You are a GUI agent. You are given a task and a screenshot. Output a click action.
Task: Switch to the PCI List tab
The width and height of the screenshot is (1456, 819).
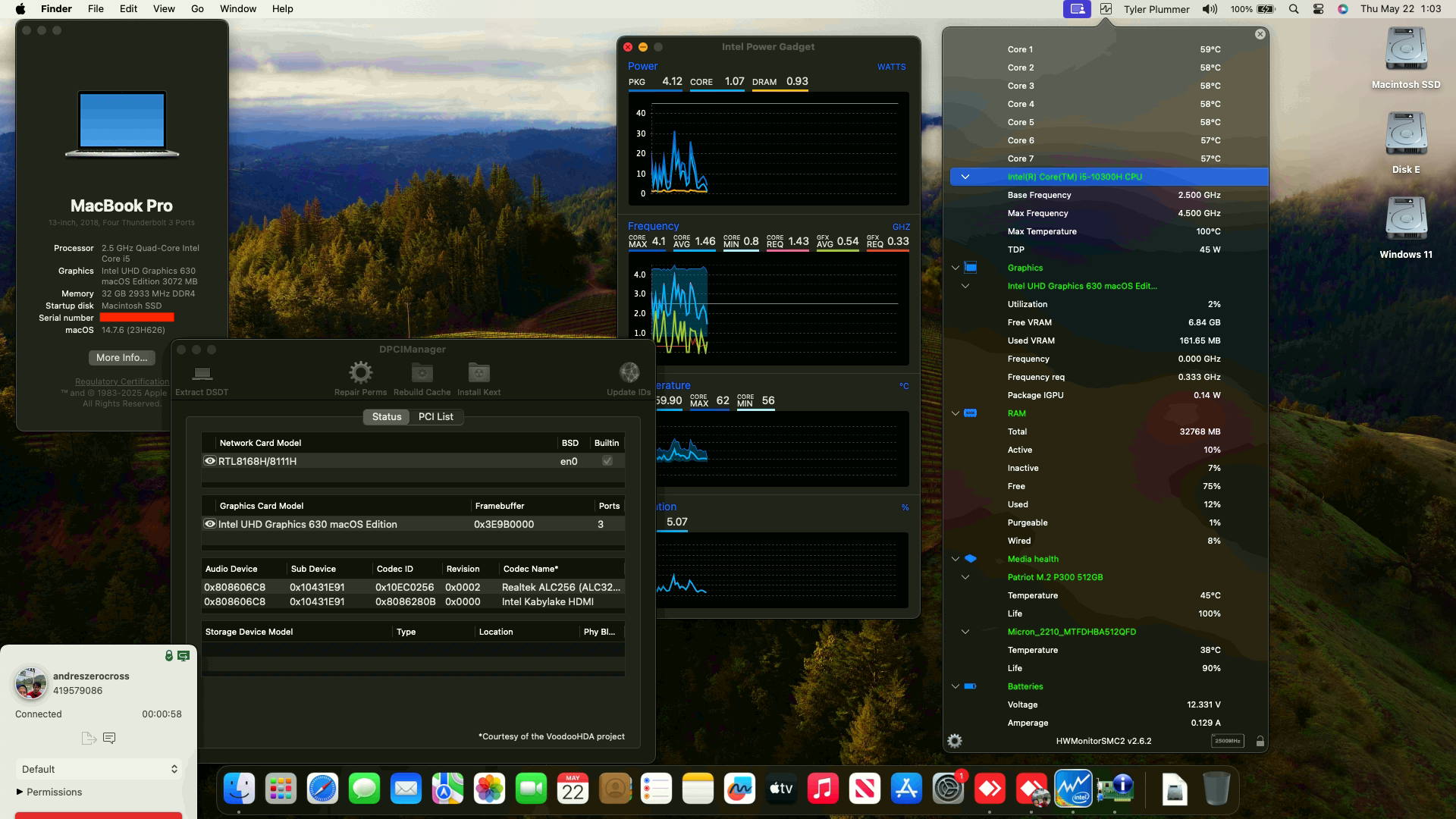435,416
